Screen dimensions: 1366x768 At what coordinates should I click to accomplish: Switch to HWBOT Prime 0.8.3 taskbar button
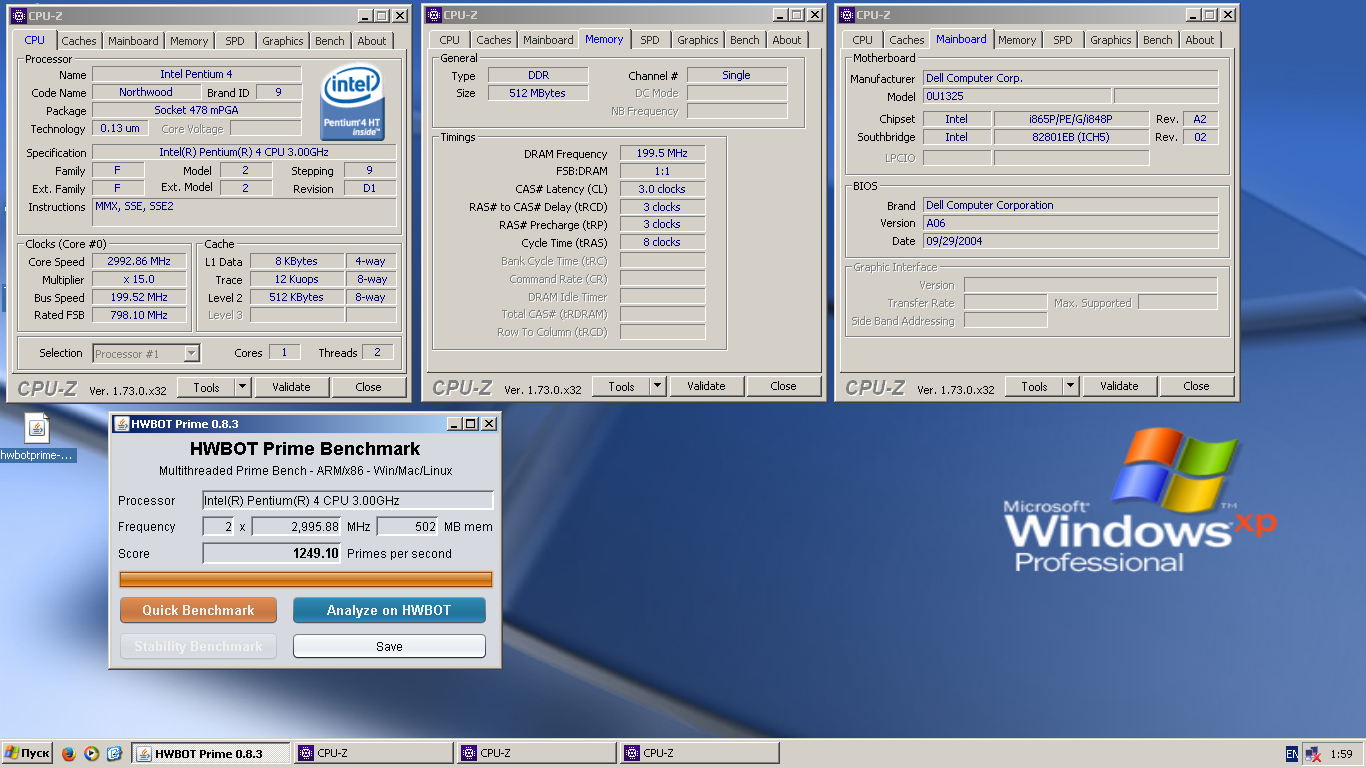coord(211,753)
